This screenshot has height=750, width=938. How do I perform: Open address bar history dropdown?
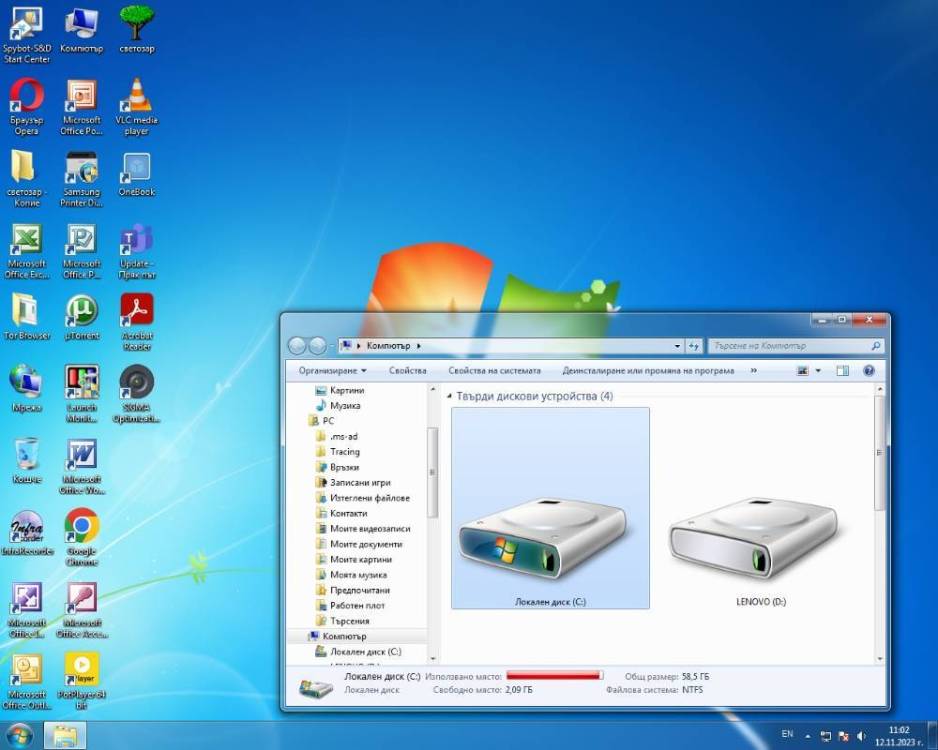pyautogui.click(x=677, y=346)
